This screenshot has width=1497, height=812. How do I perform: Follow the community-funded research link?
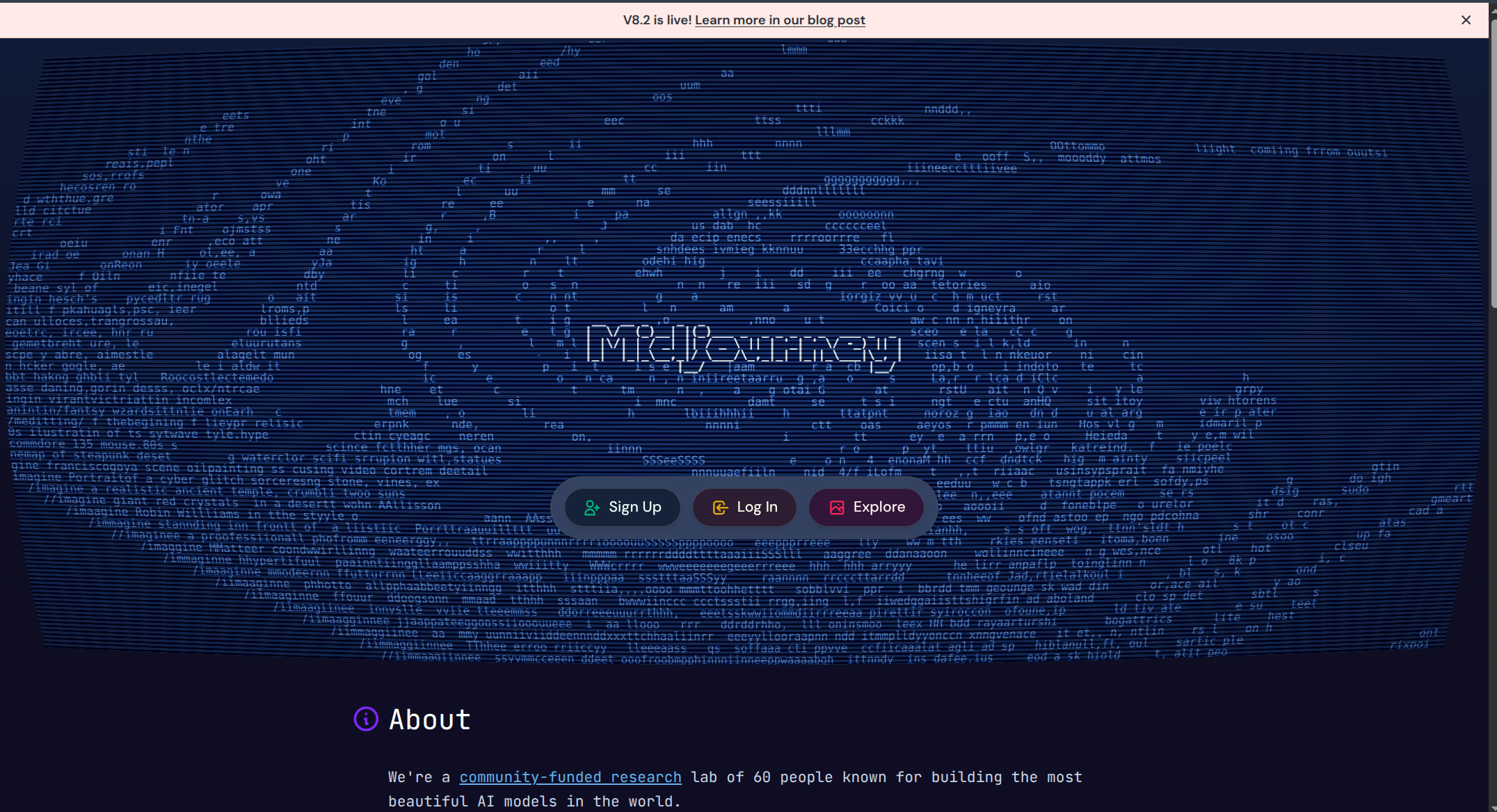point(570,777)
